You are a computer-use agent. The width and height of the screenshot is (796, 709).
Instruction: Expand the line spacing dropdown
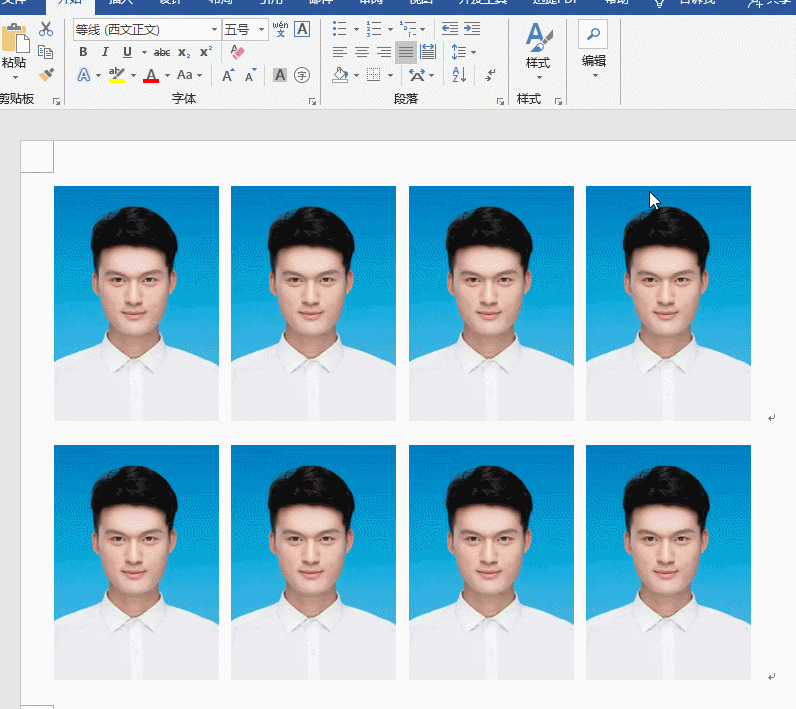473,52
